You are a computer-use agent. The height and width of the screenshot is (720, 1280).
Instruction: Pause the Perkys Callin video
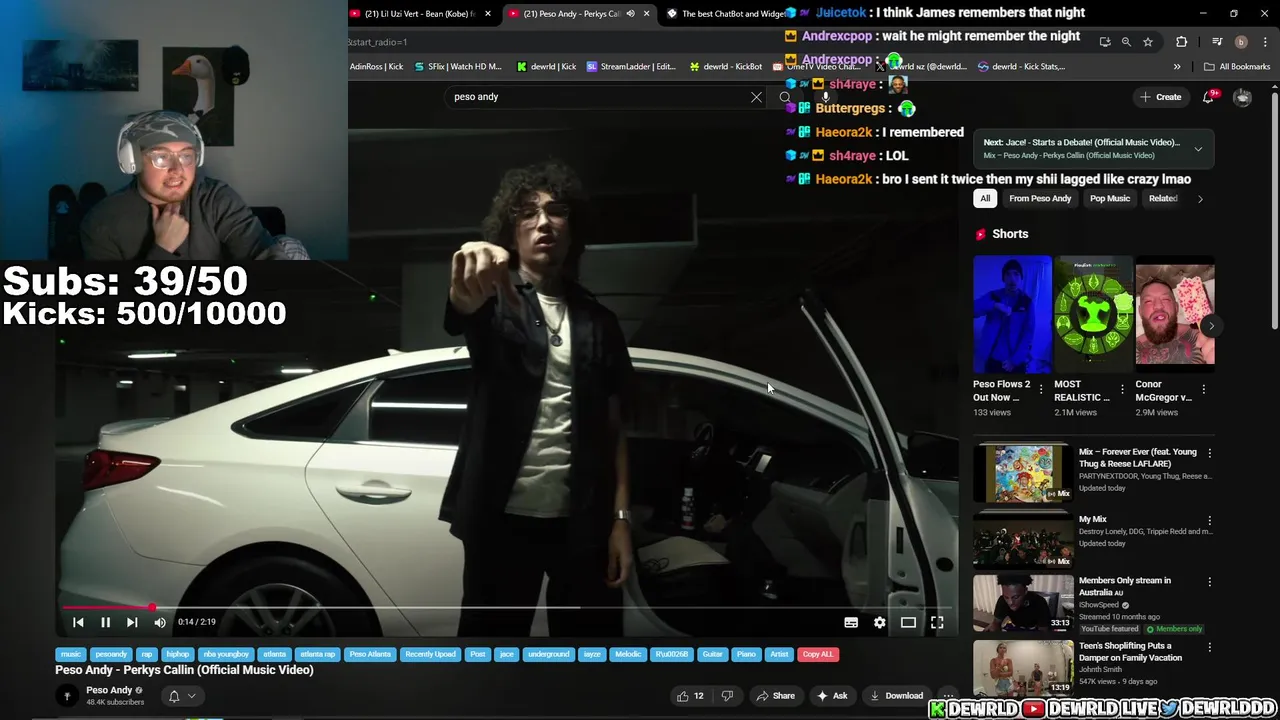pos(105,622)
